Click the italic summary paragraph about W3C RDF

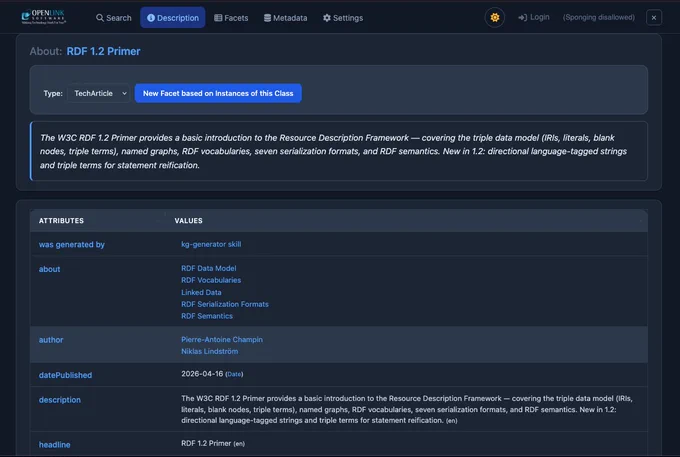333,151
